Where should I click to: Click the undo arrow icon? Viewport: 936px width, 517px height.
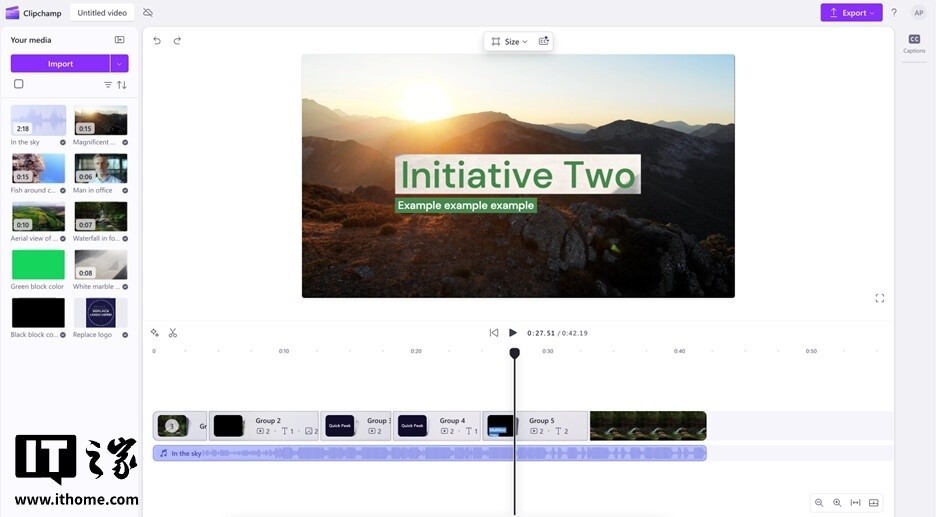(157, 41)
